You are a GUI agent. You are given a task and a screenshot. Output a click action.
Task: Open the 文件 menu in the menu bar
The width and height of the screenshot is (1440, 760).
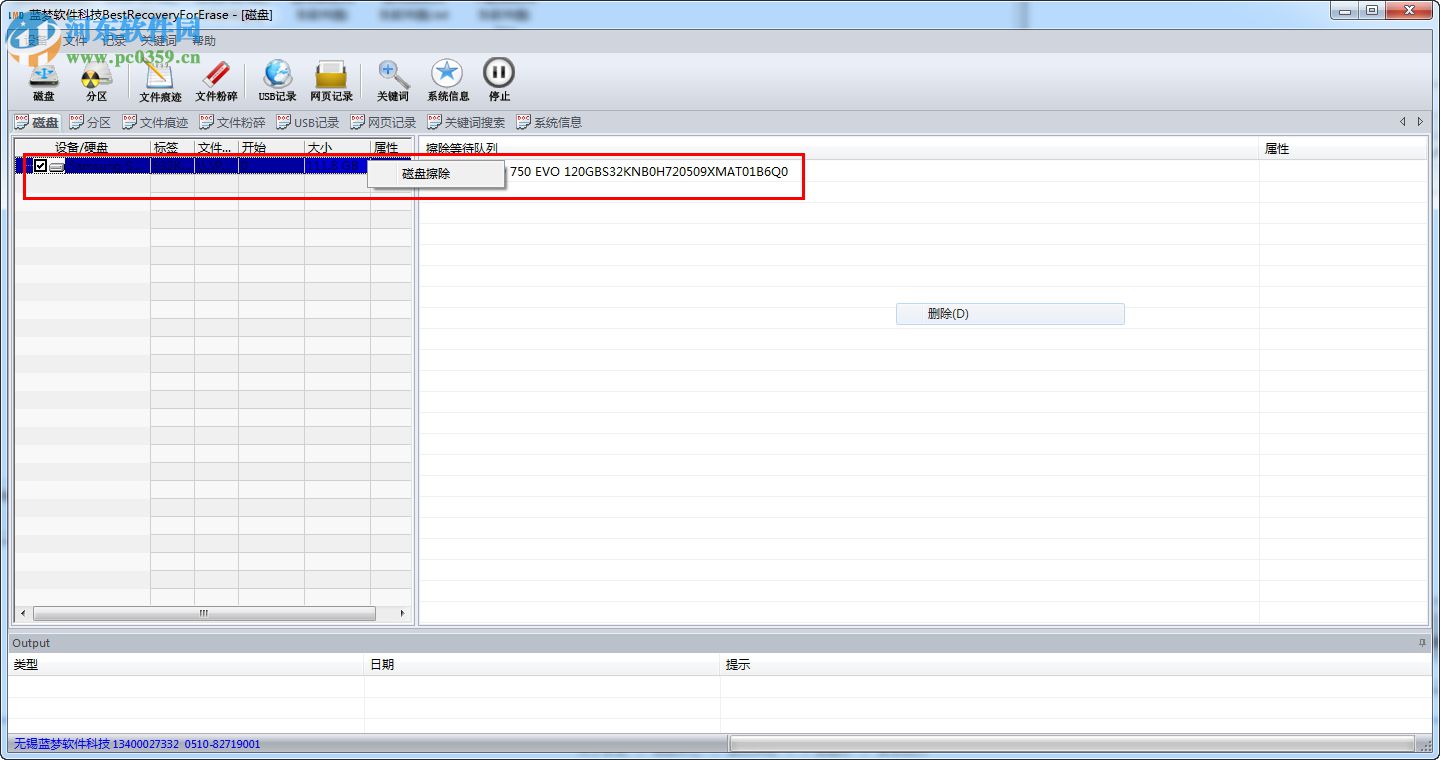point(75,41)
